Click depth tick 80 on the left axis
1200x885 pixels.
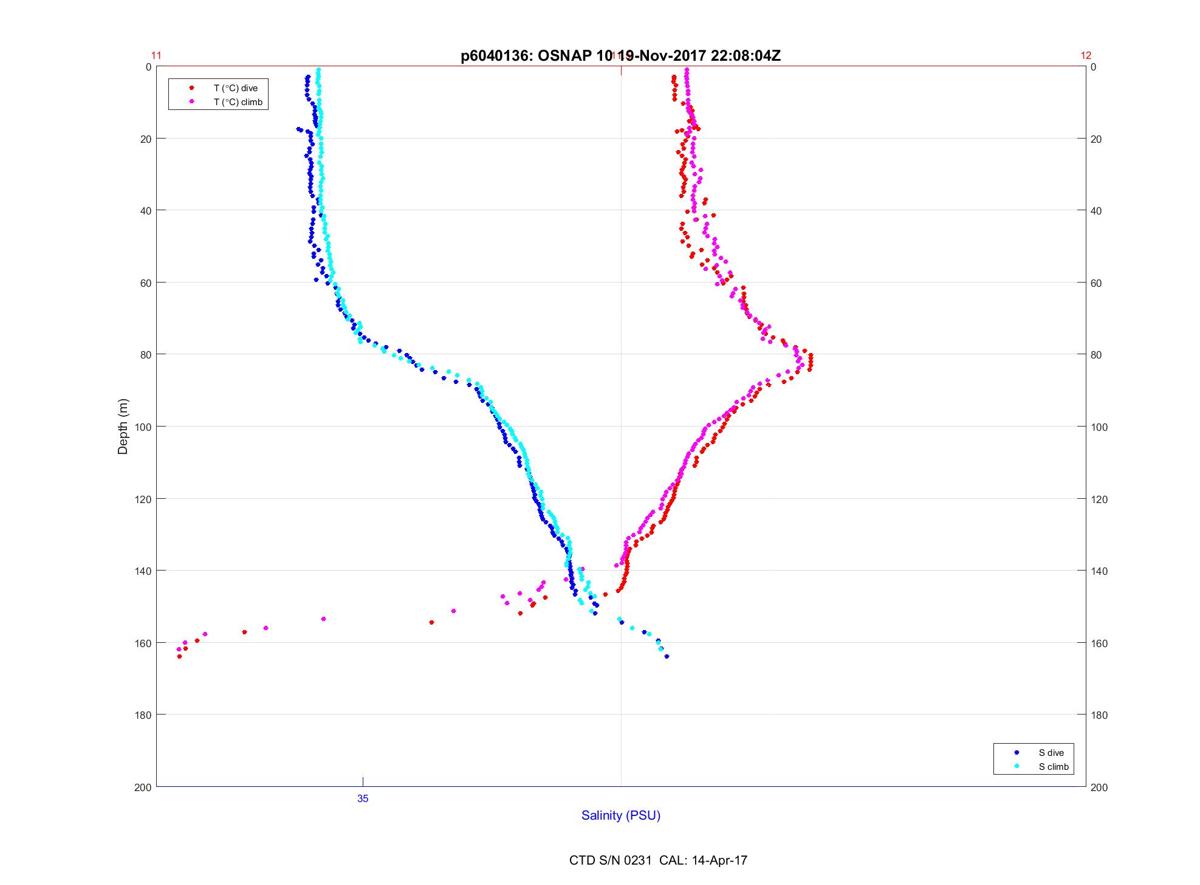pos(145,355)
